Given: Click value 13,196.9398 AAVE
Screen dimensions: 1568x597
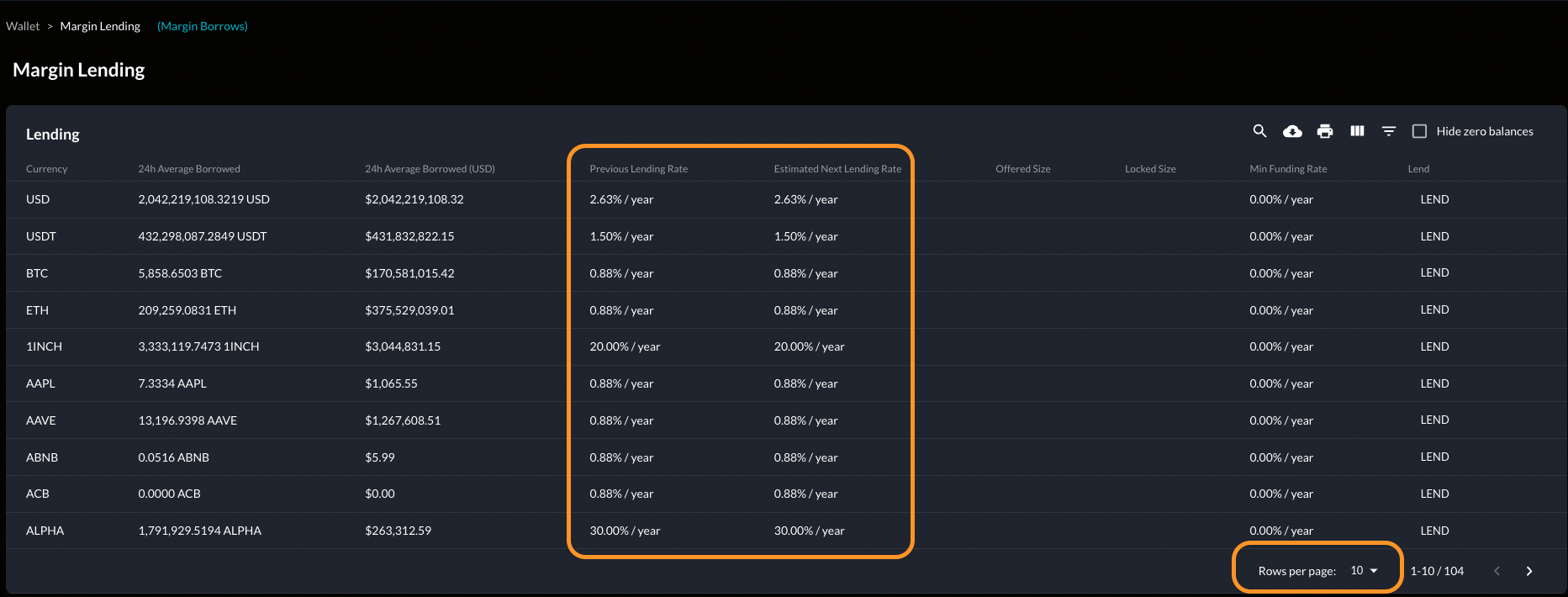Looking at the screenshot, I should point(187,420).
